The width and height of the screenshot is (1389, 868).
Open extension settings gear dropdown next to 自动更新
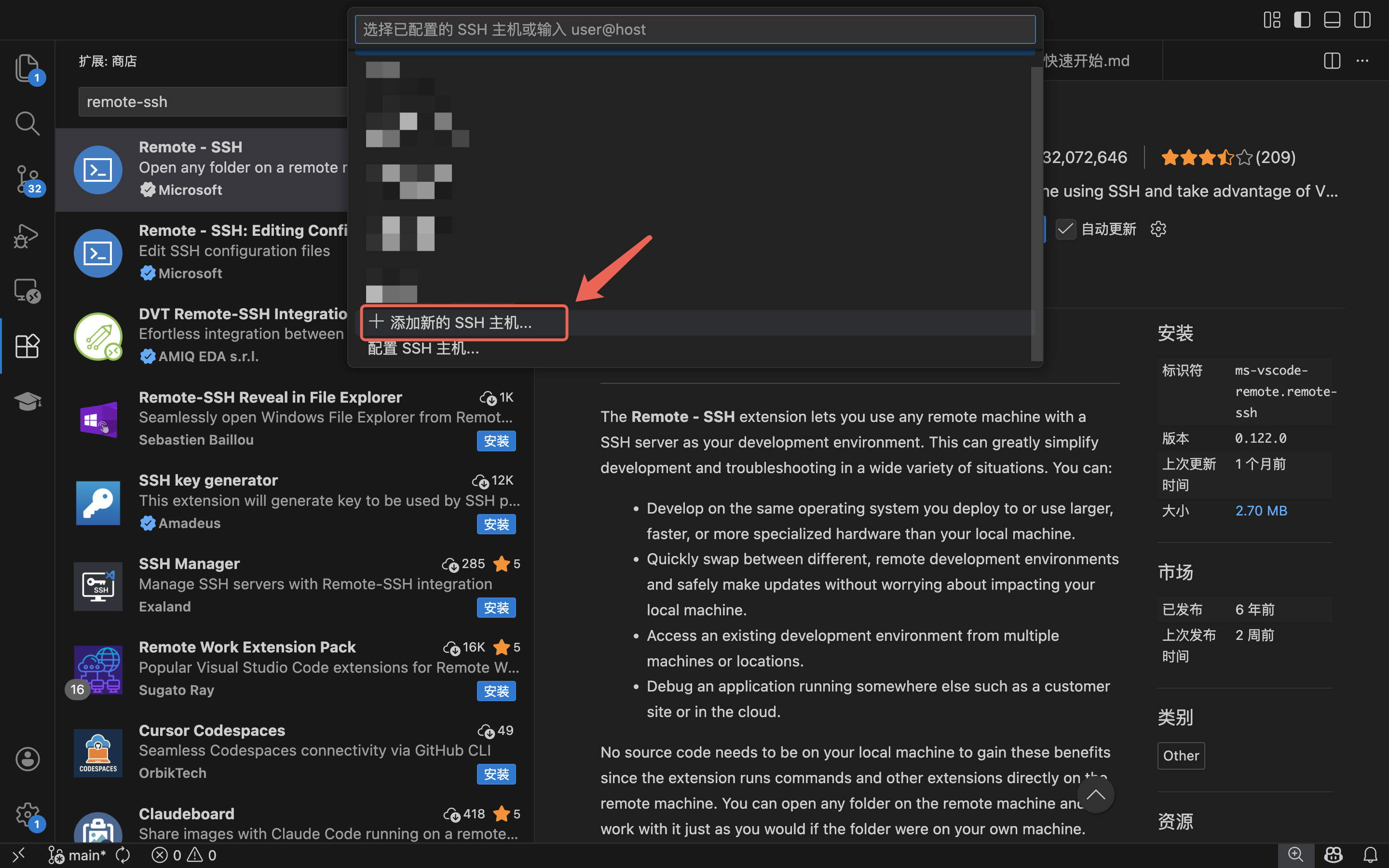point(1158,229)
